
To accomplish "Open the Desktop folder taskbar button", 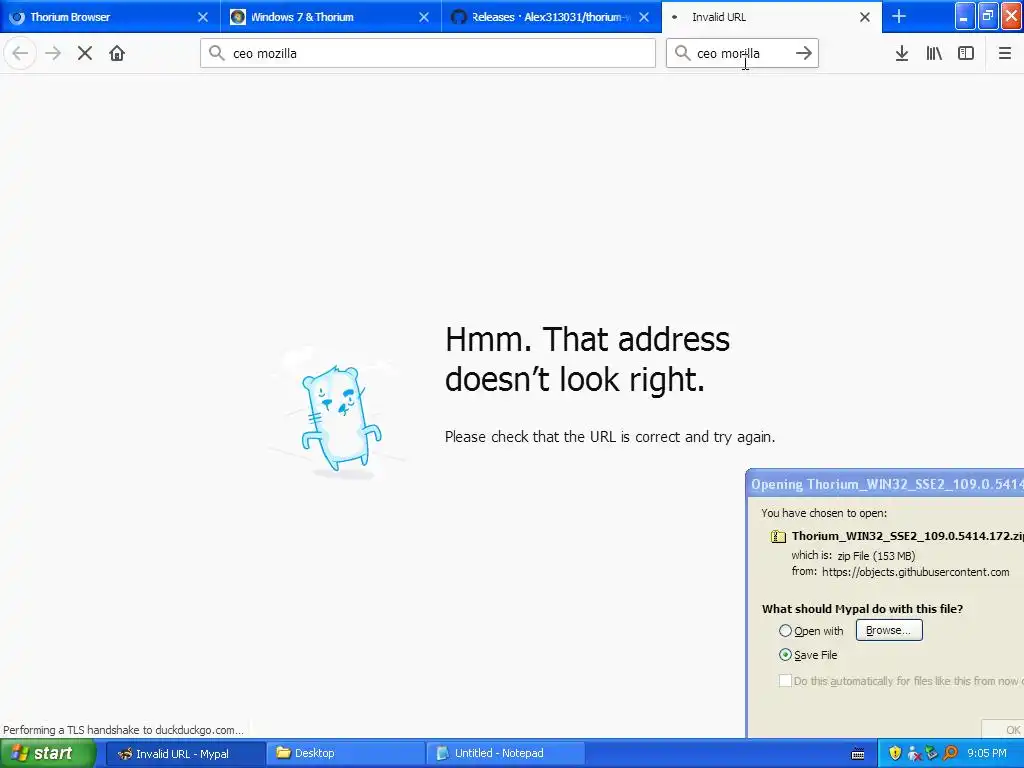I will [x=345, y=754].
